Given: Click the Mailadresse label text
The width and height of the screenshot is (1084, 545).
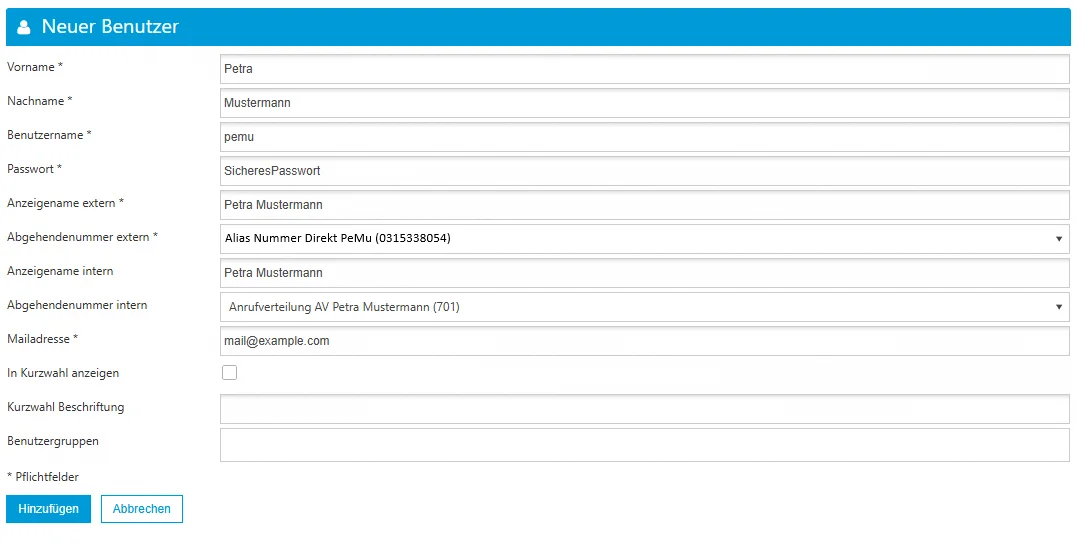Looking at the screenshot, I should tap(42, 339).
